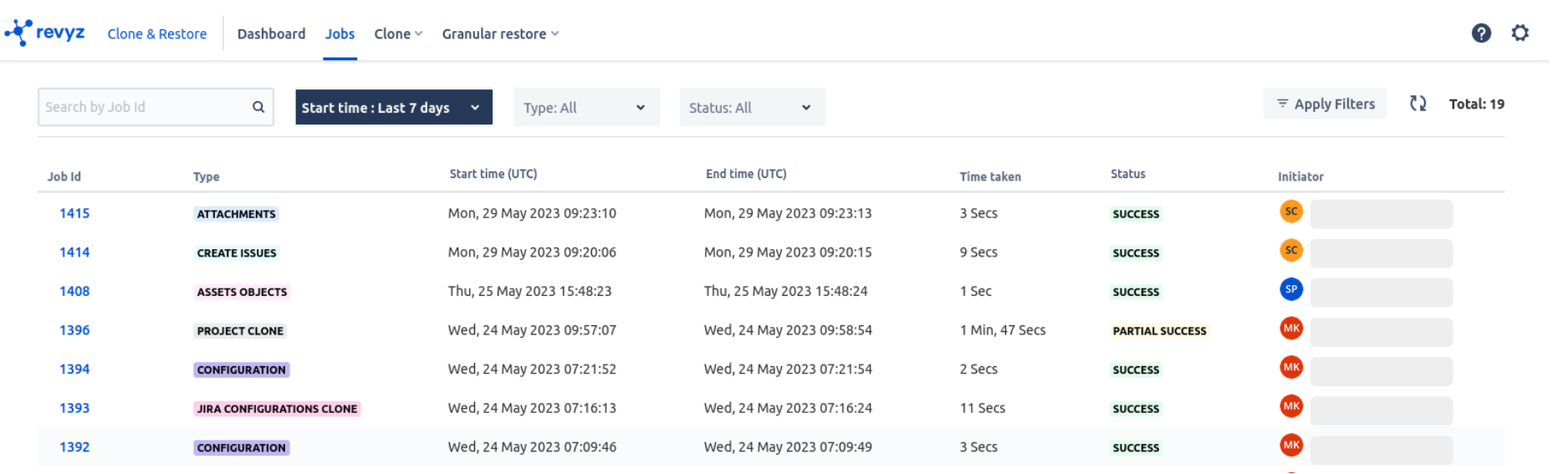Select the Jobs tab

point(340,34)
